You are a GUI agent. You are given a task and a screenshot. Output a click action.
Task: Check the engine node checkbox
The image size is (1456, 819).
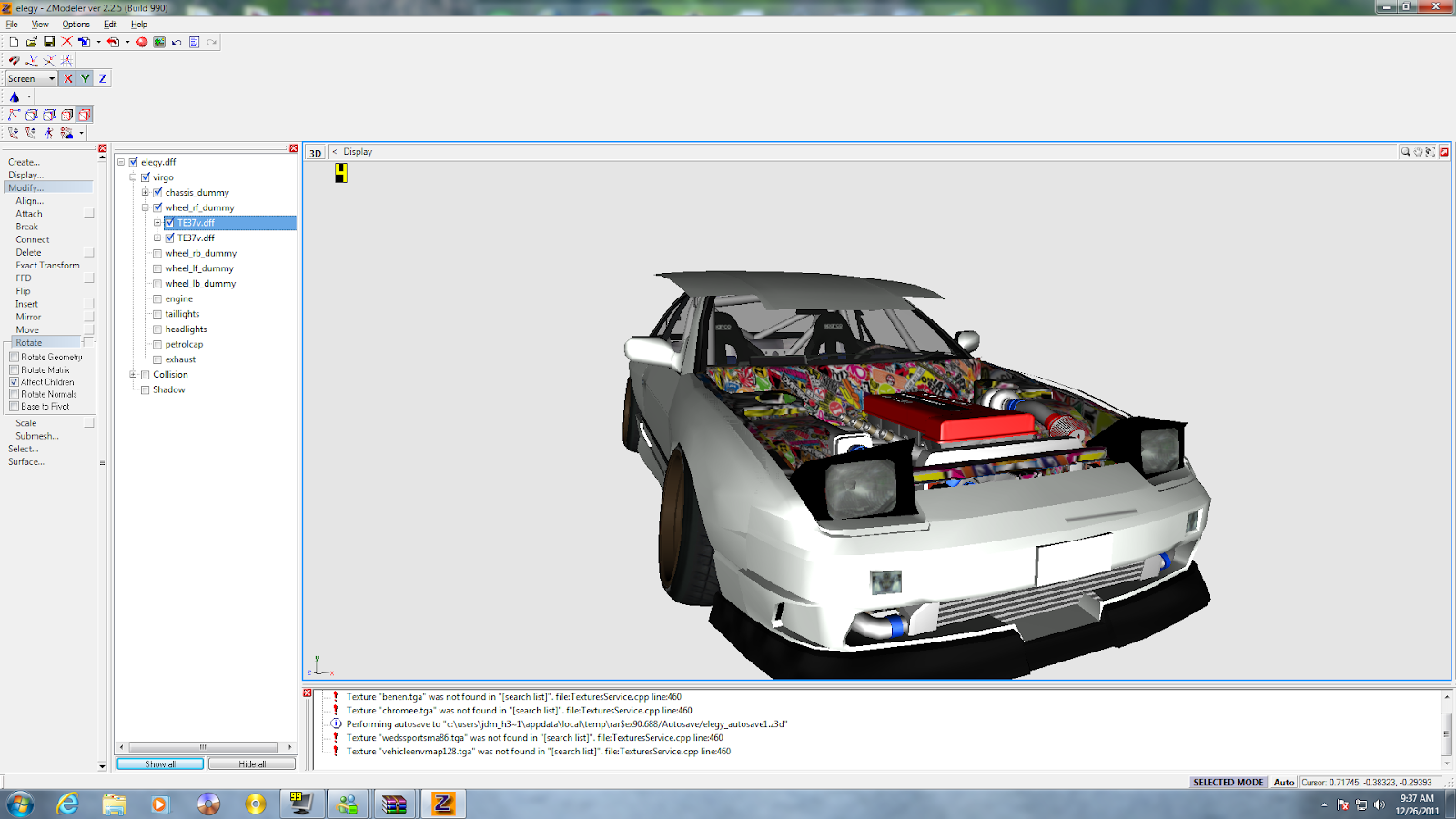click(x=157, y=298)
